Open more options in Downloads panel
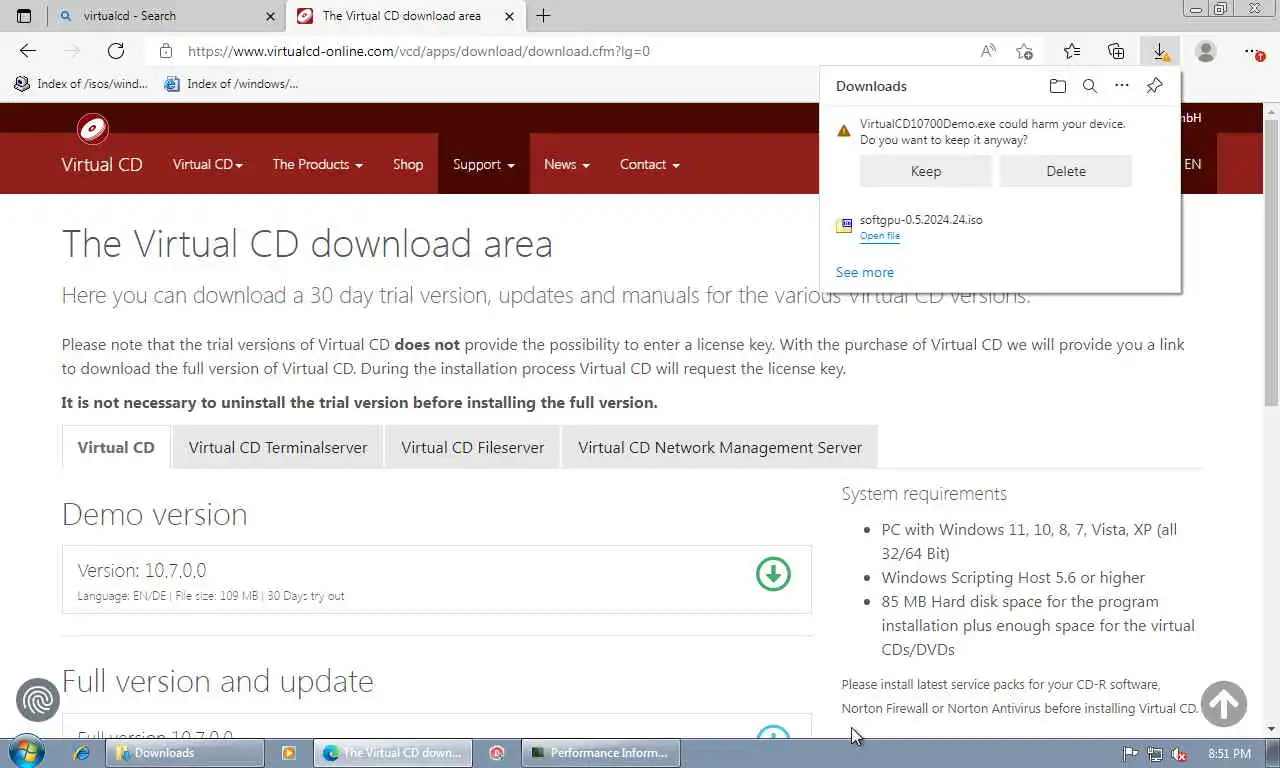1280x768 pixels. (x=1122, y=86)
